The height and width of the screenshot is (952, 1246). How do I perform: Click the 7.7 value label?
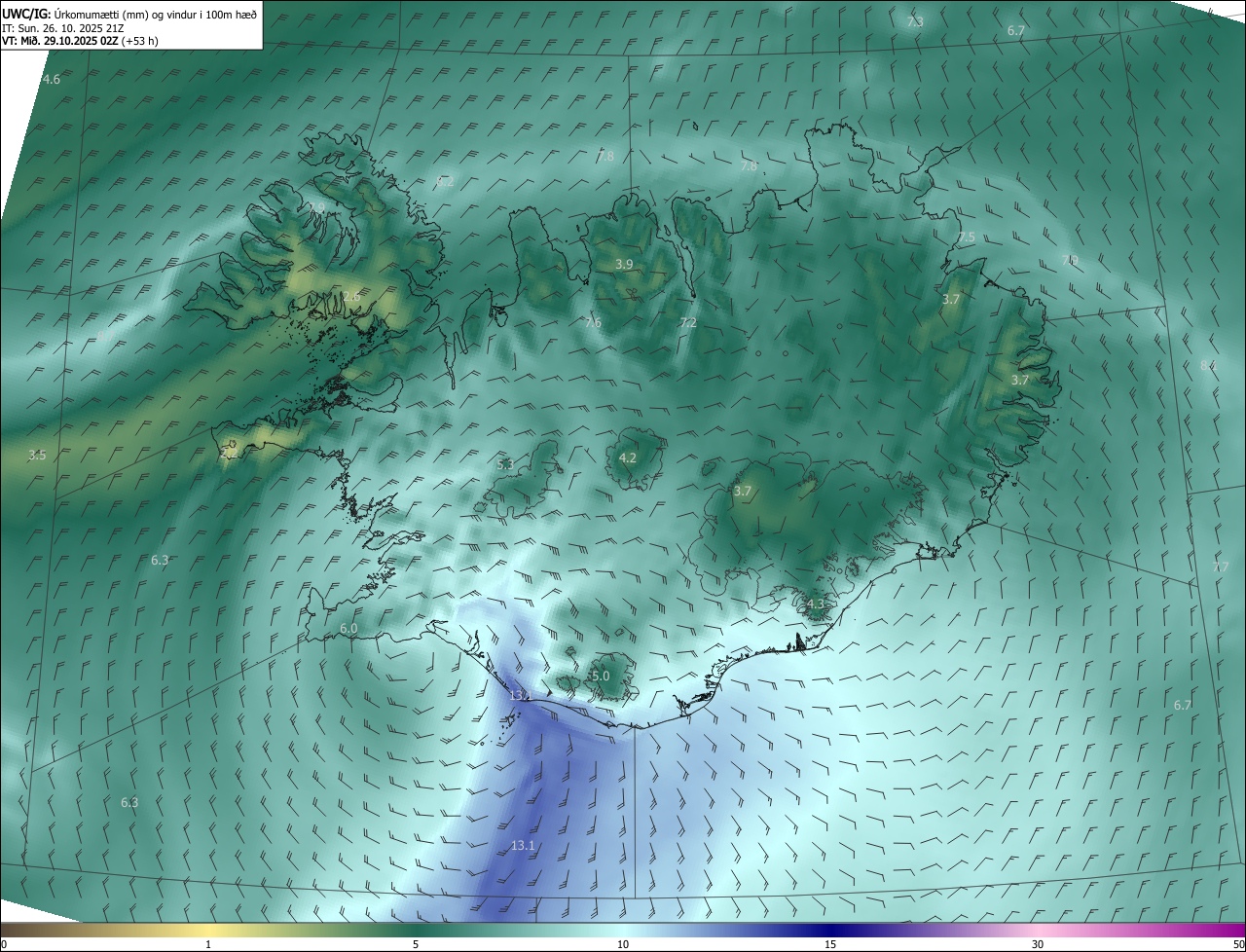(1220, 567)
